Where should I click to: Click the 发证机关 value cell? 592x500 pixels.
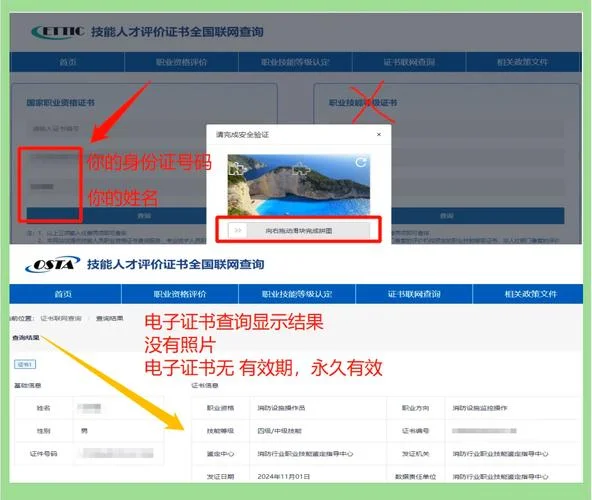pyautogui.click(x=513, y=454)
